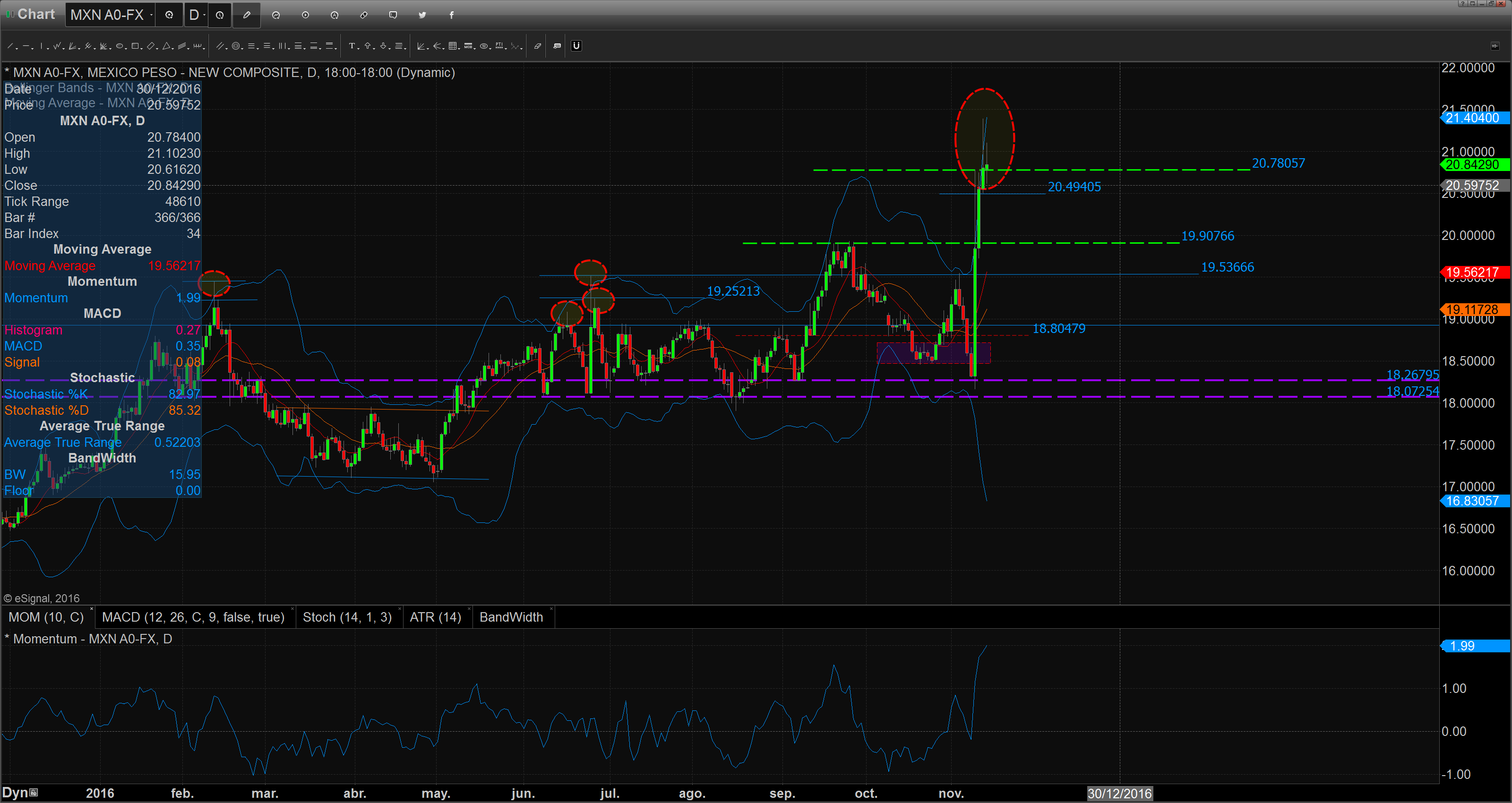Select the parallel channel lines tool
The height and width of the screenshot is (803, 1512).
(x=182, y=46)
